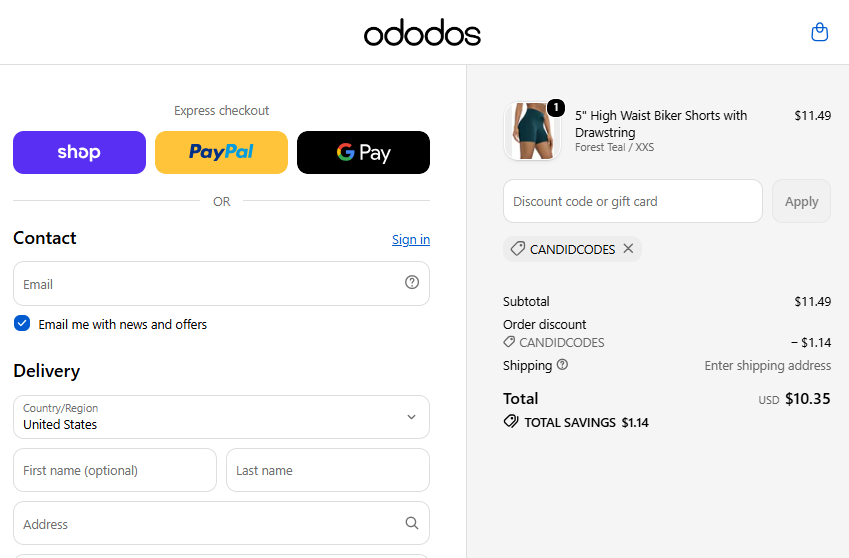Focus the Discount code or gift card field
This screenshot has height=558, width=849.
(x=633, y=201)
